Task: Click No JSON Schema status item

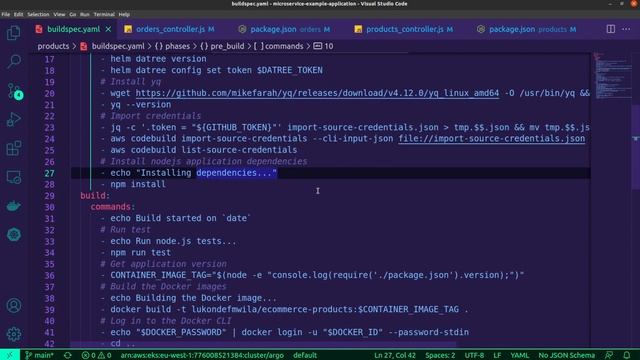Action: click(x=567, y=355)
